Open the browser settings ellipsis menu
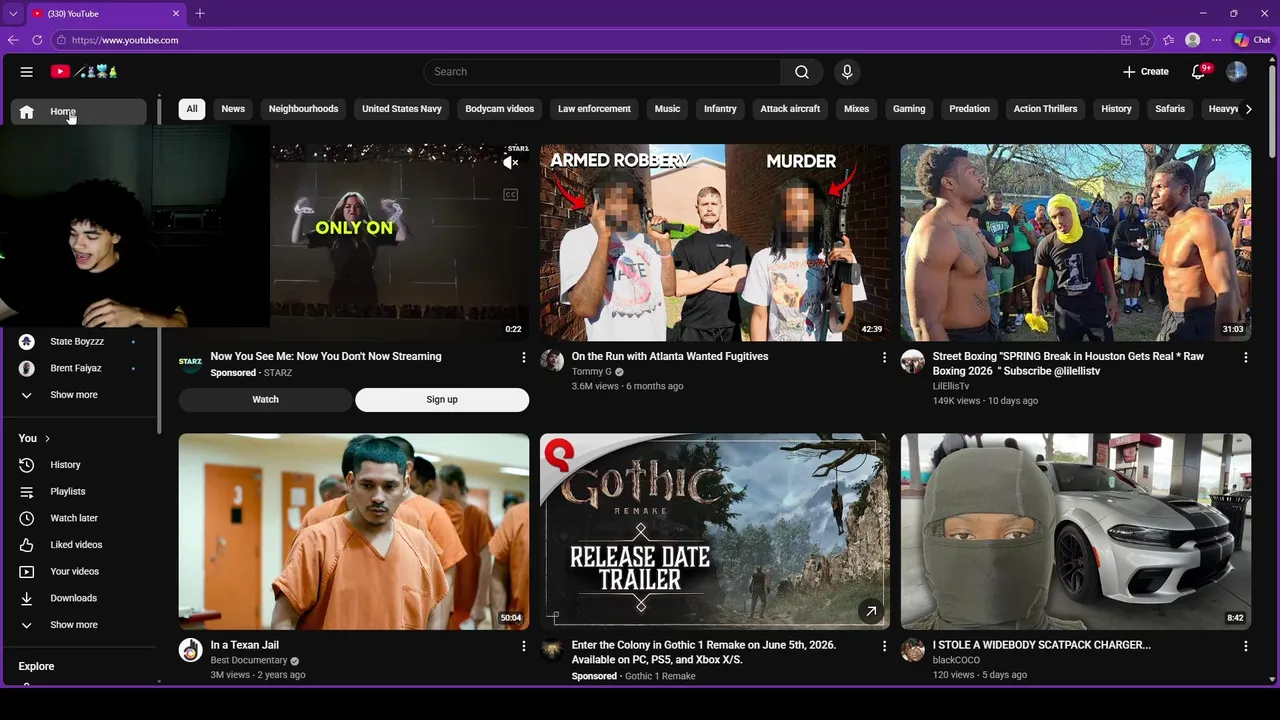 (x=1216, y=40)
